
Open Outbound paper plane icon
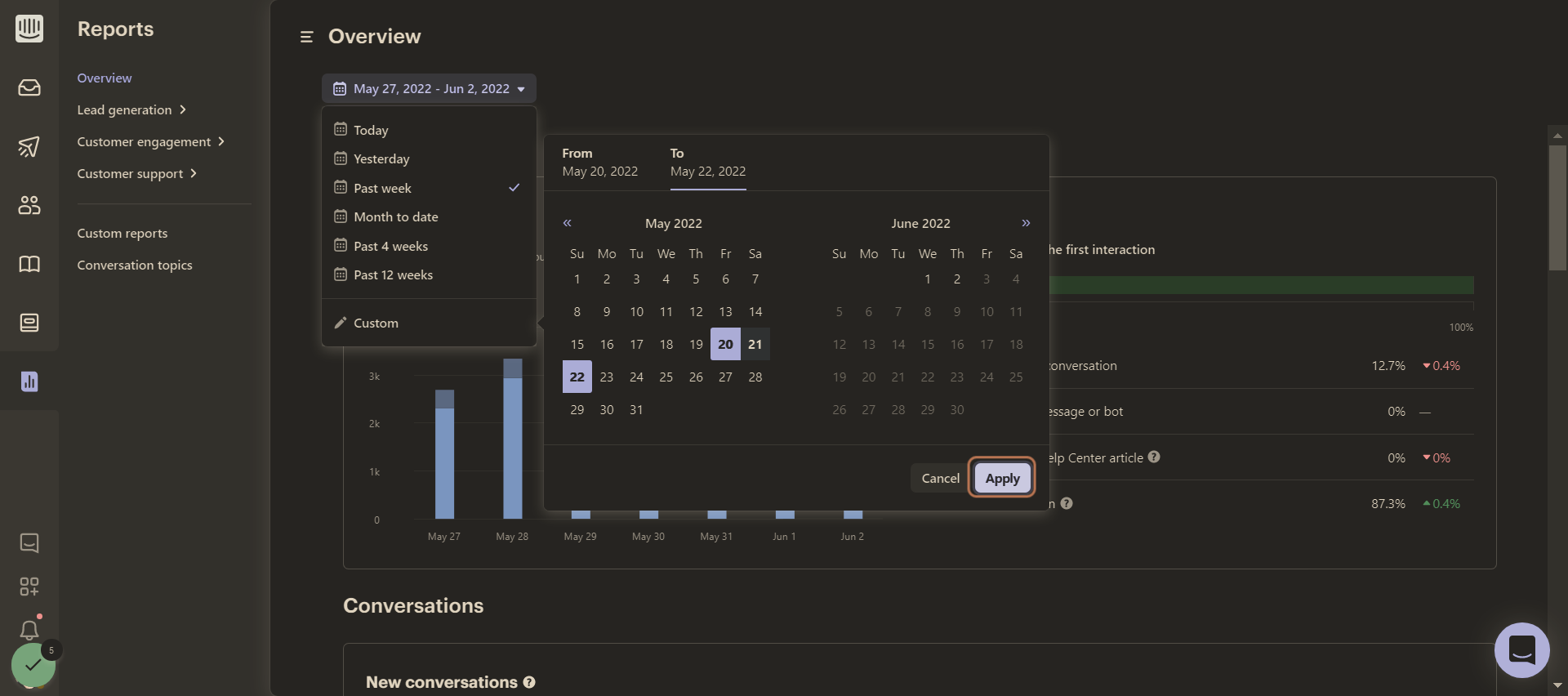point(29,146)
